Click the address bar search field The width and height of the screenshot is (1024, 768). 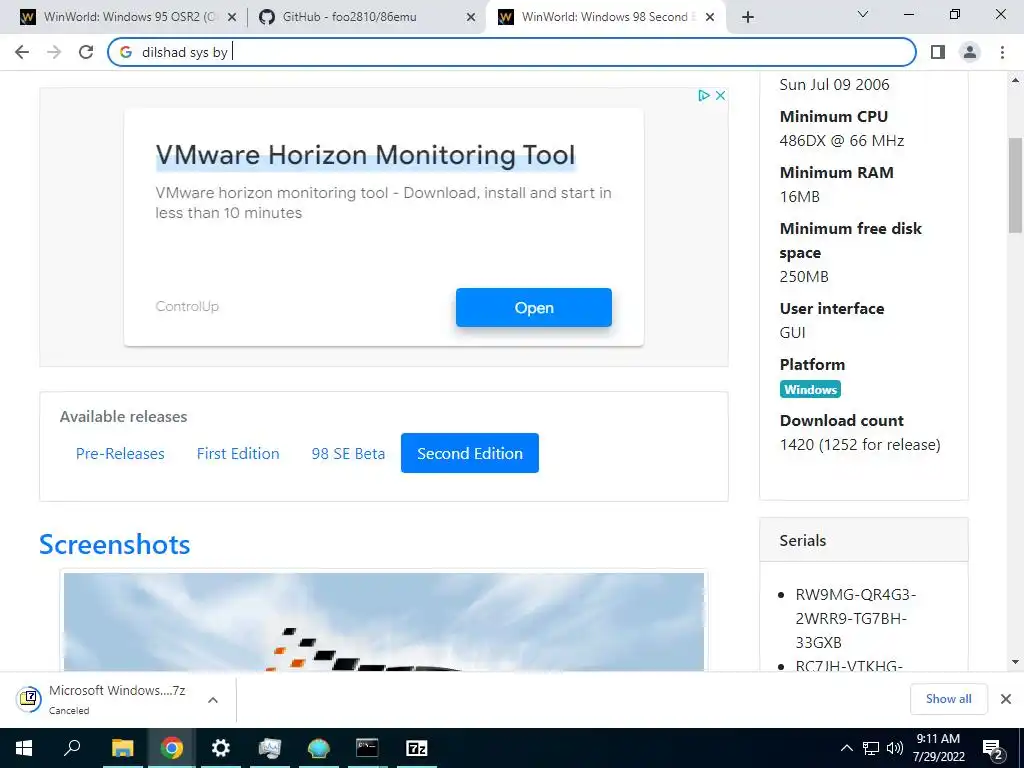coord(511,52)
